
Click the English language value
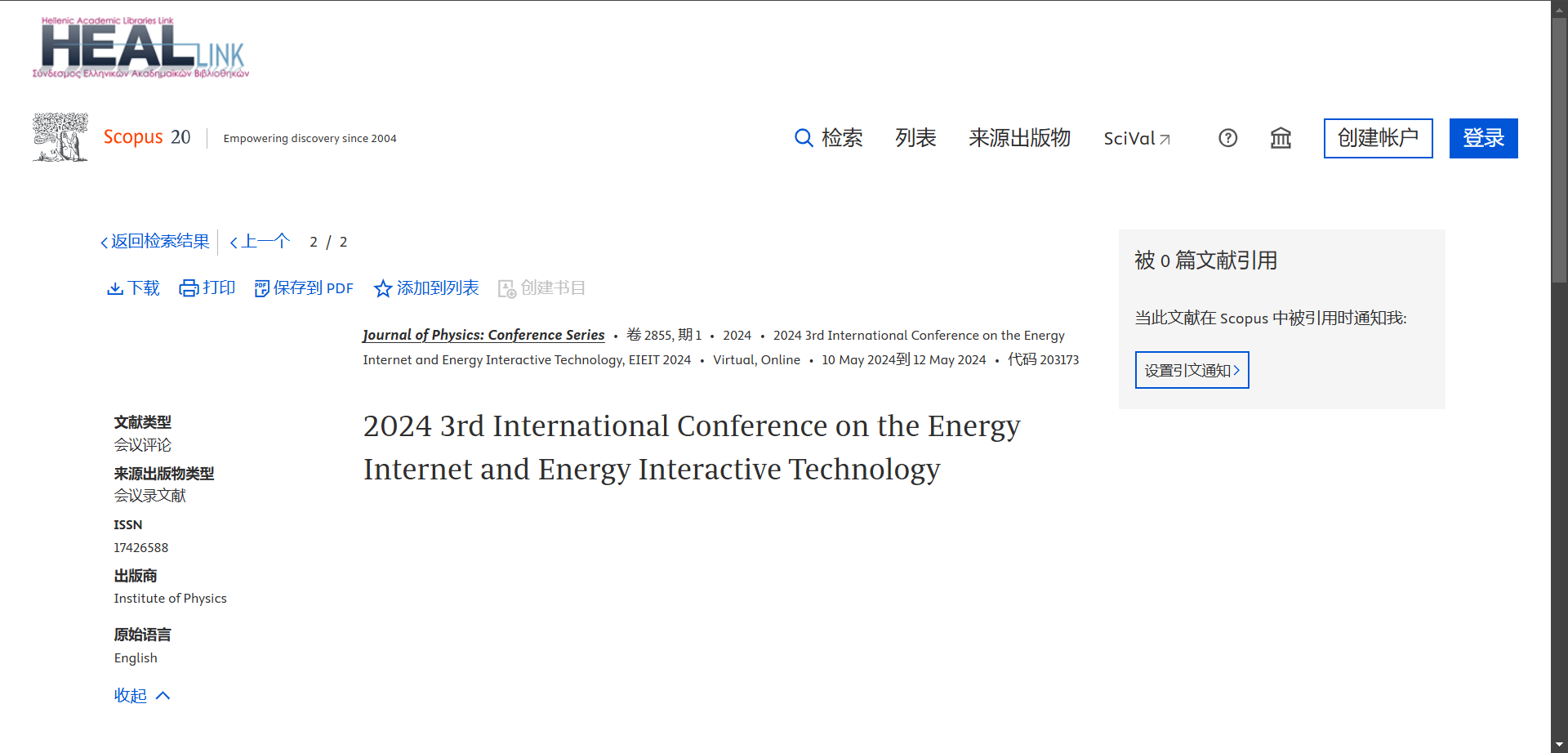(136, 658)
